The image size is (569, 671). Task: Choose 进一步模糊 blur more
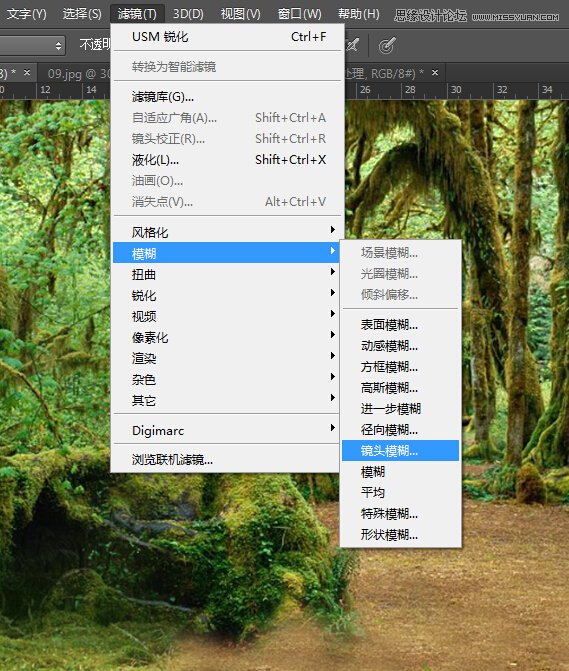point(400,409)
